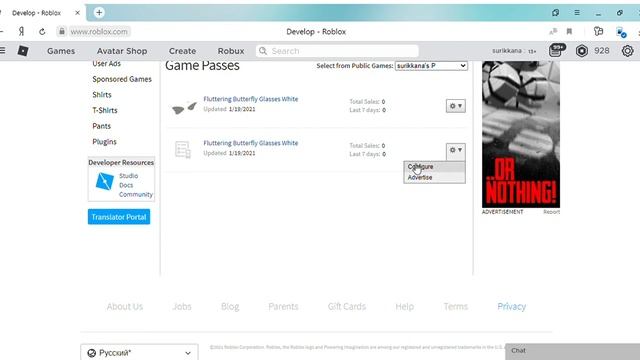Select Sponsored Games in the sidebar
Image resolution: width=640 pixels, height=360 pixels.
click(122, 79)
